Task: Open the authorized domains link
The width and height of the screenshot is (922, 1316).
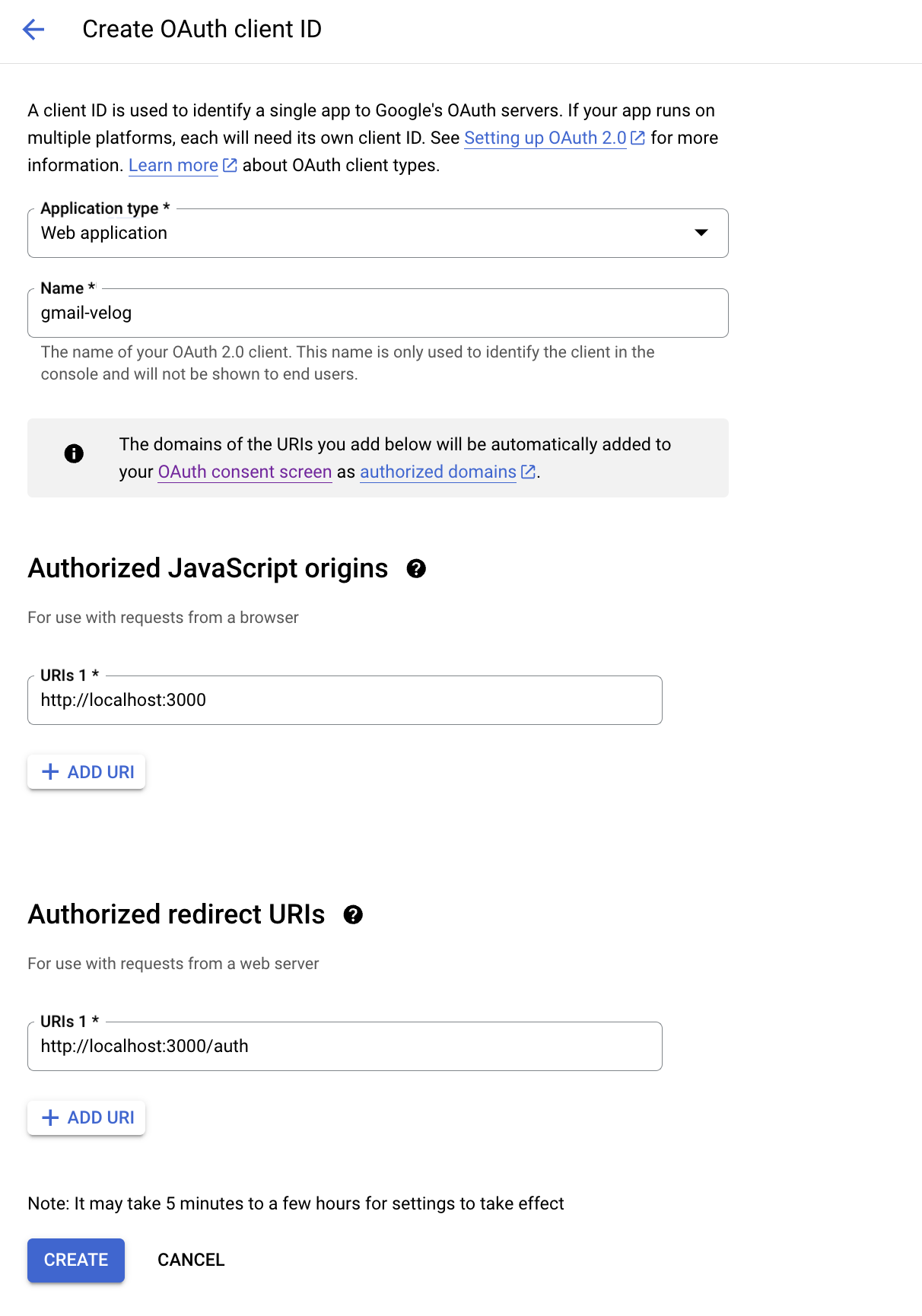Action: pyautogui.click(x=437, y=472)
